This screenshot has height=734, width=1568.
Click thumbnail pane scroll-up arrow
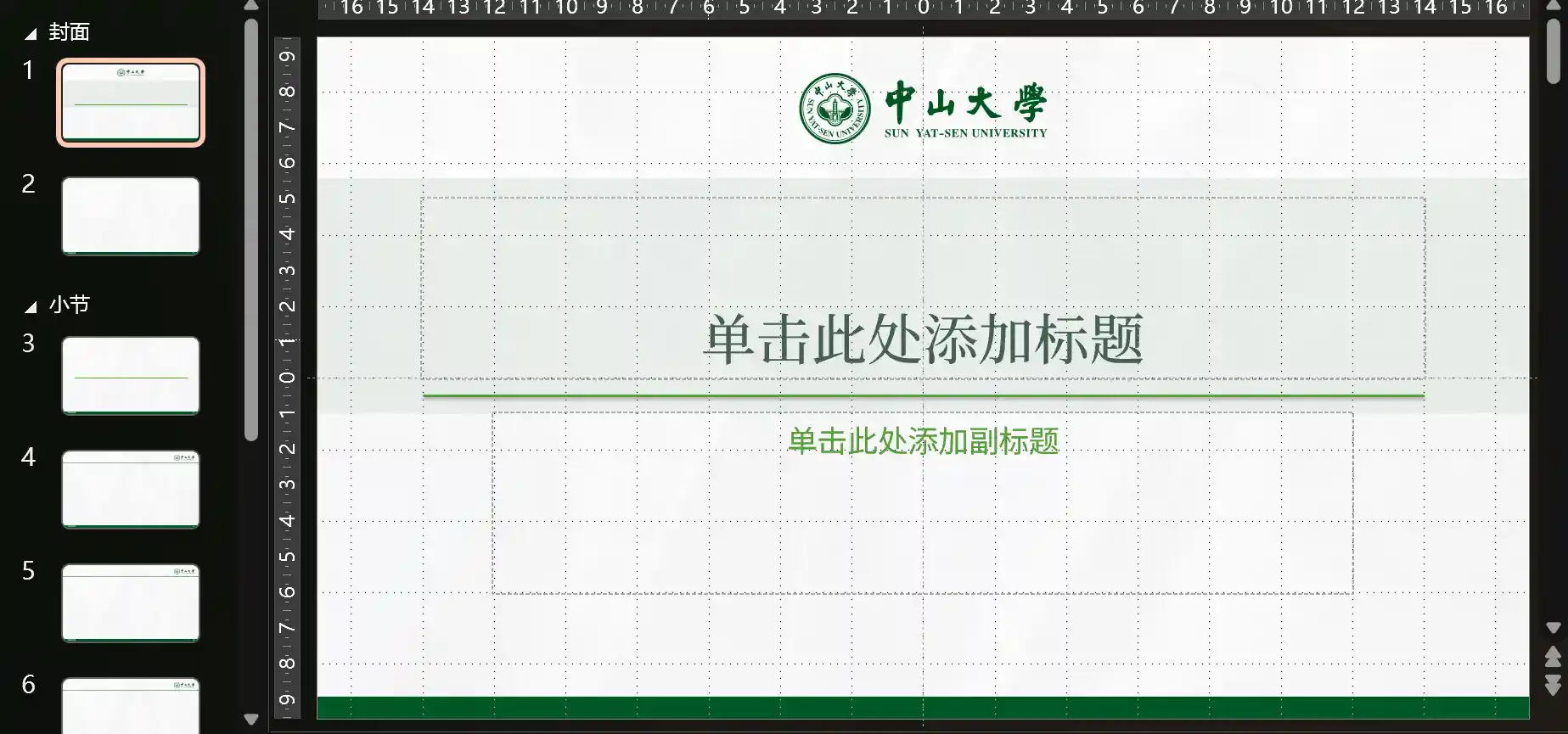click(250, 6)
